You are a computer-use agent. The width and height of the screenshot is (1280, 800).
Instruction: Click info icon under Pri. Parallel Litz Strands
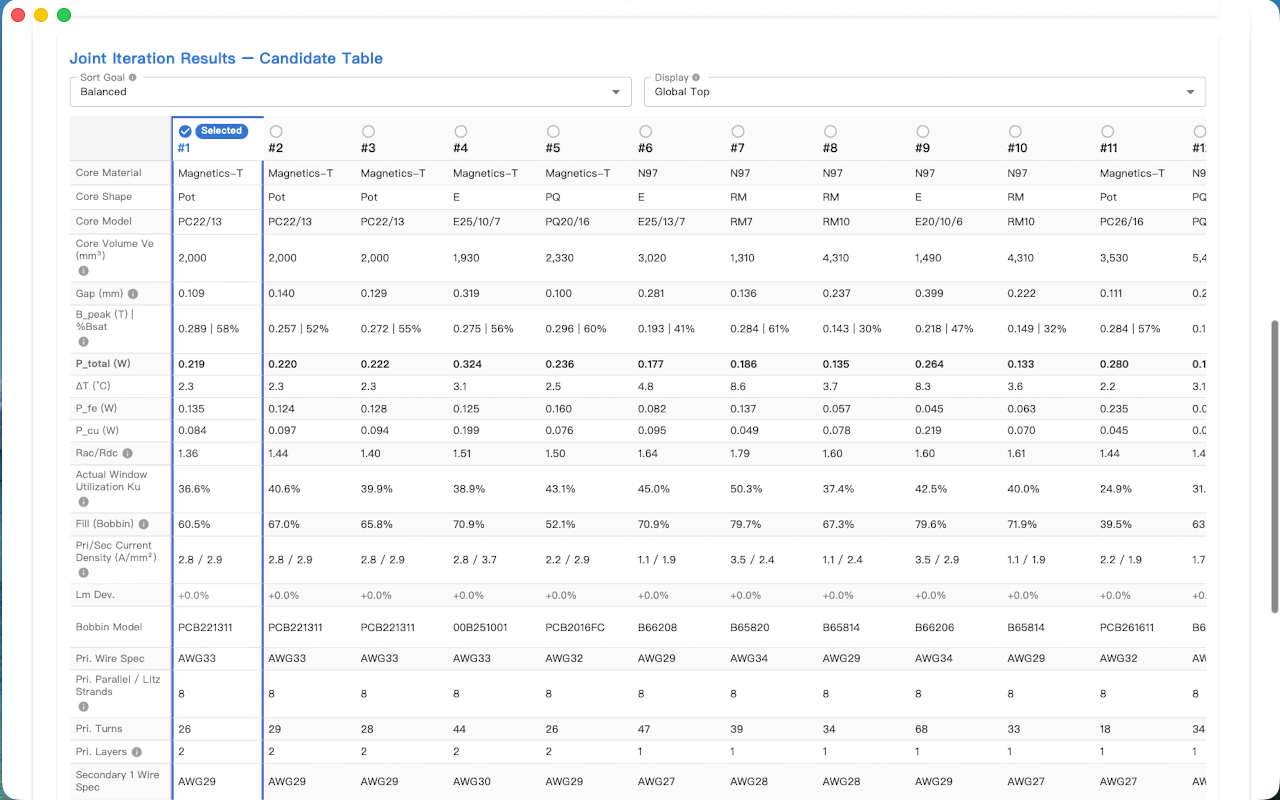coord(84,706)
